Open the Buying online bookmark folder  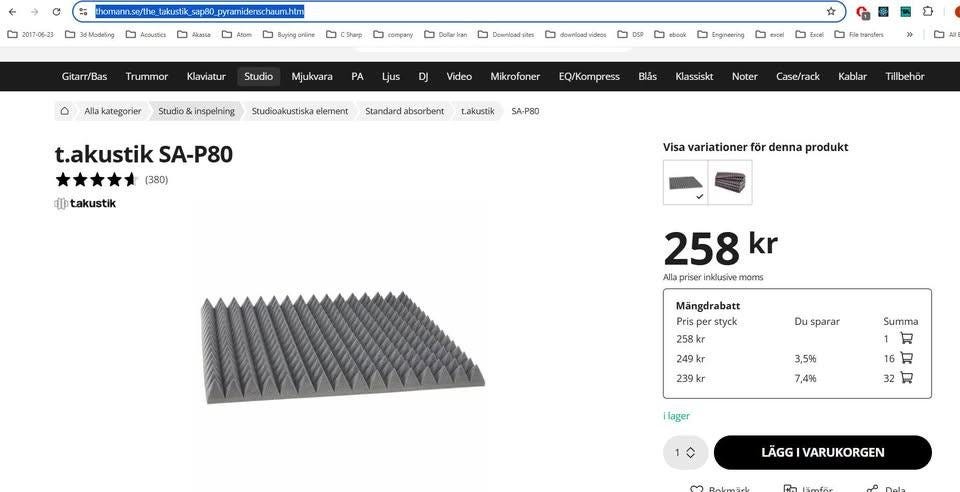289,35
